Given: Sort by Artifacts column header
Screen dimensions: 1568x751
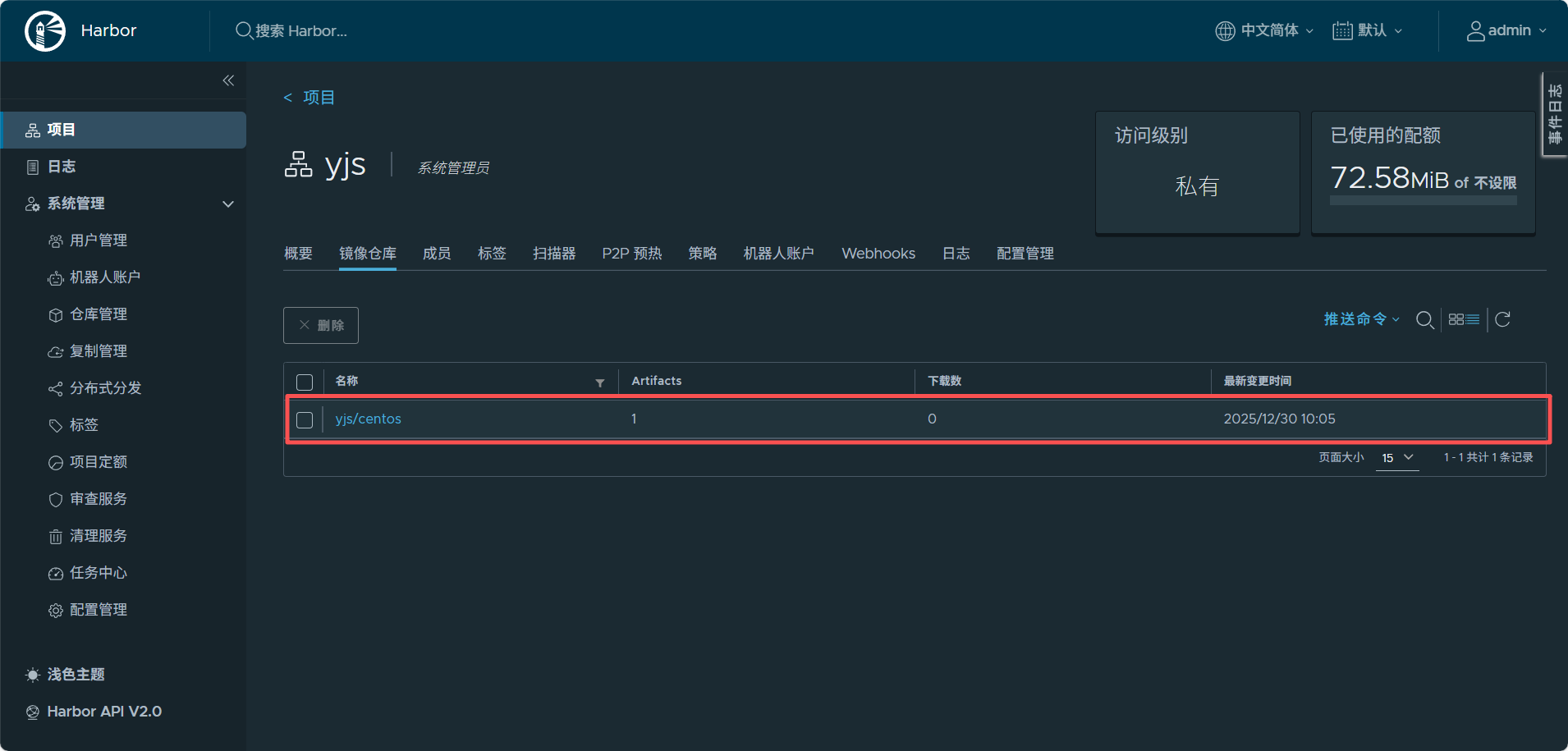Looking at the screenshot, I should click(657, 381).
